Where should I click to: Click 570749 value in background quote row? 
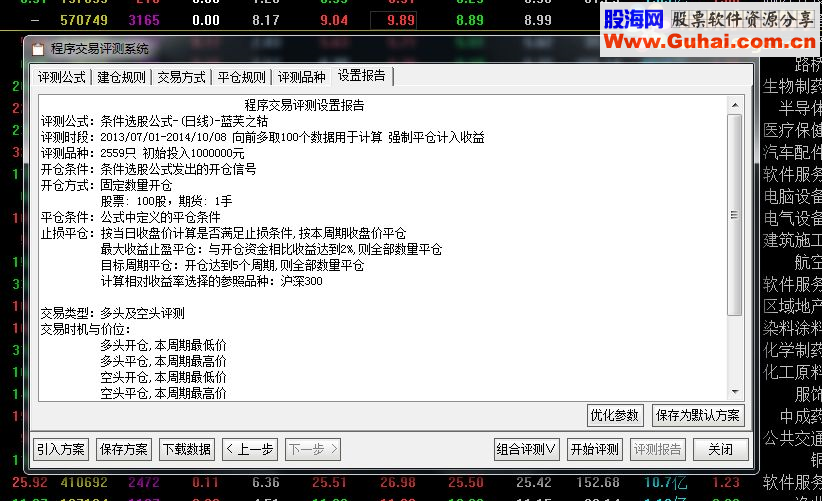[x=84, y=20]
